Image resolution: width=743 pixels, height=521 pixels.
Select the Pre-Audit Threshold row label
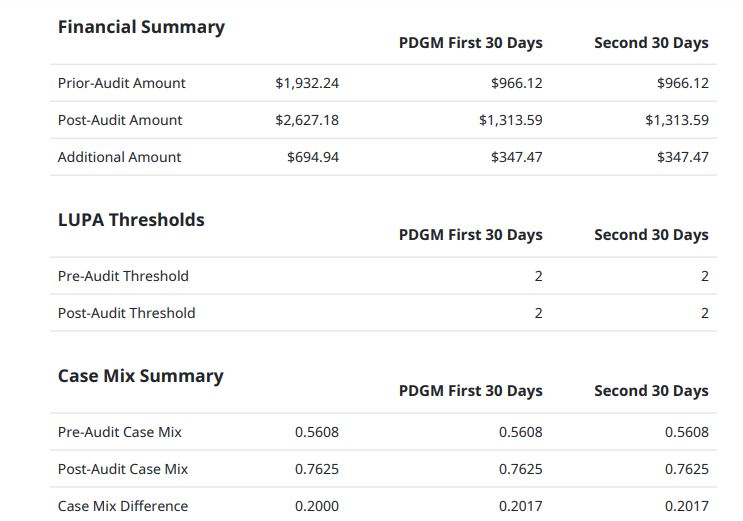point(123,276)
